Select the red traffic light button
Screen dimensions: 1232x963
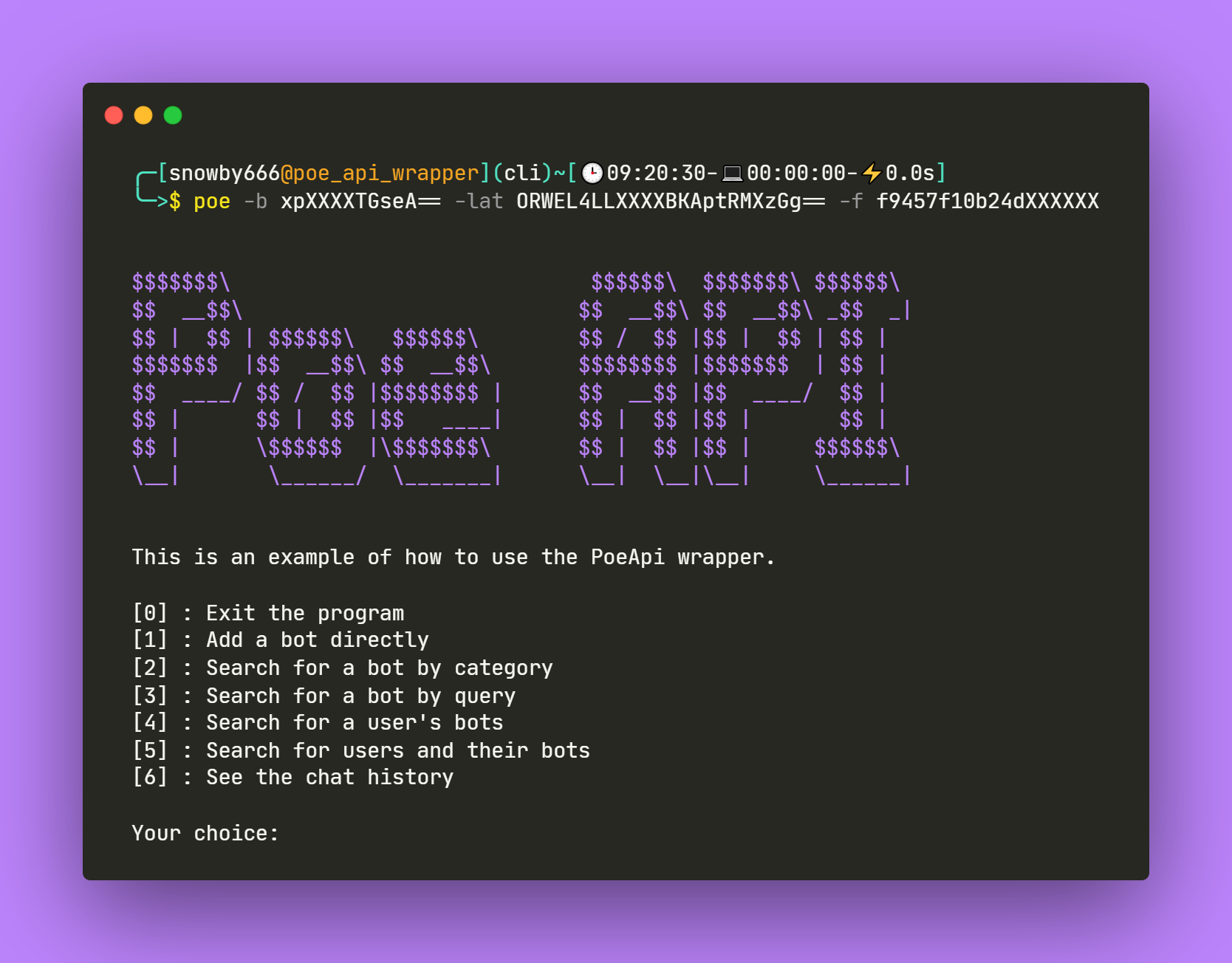pos(114,115)
